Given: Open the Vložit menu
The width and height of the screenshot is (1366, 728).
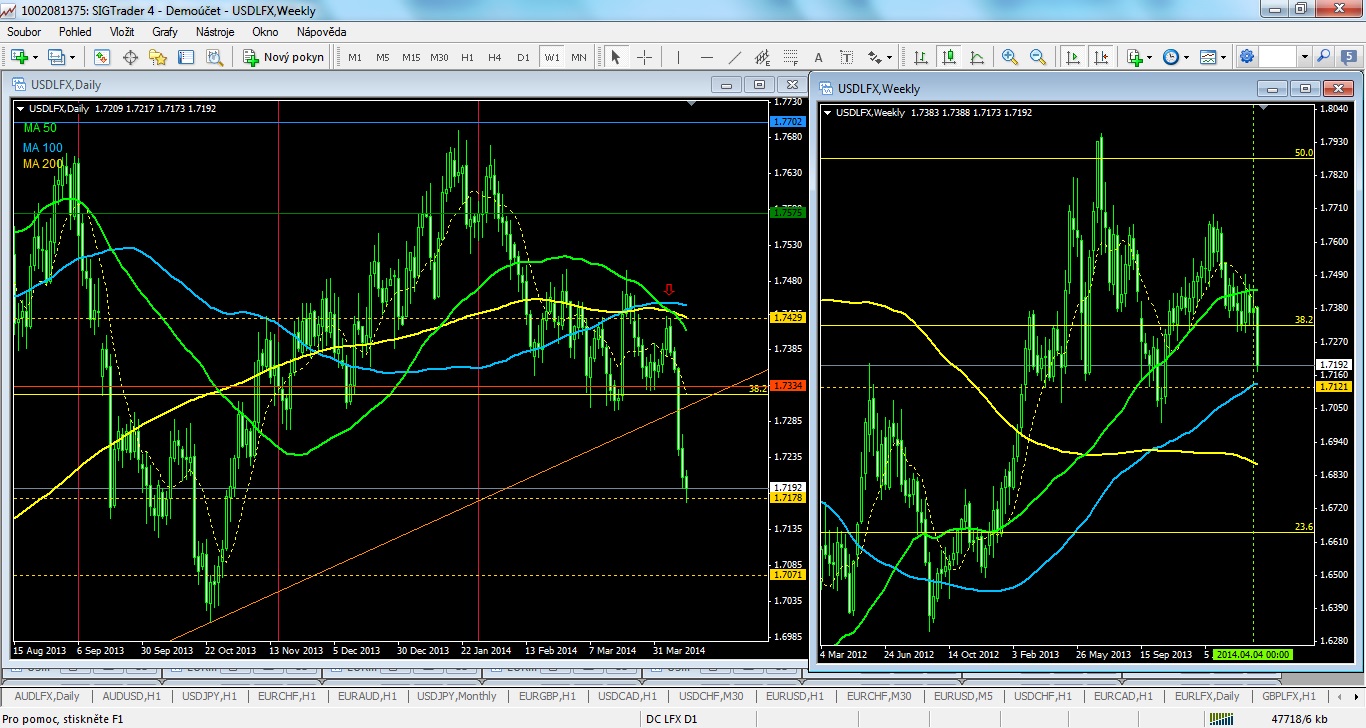Looking at the screenshot, I should (x=122, y=32).
